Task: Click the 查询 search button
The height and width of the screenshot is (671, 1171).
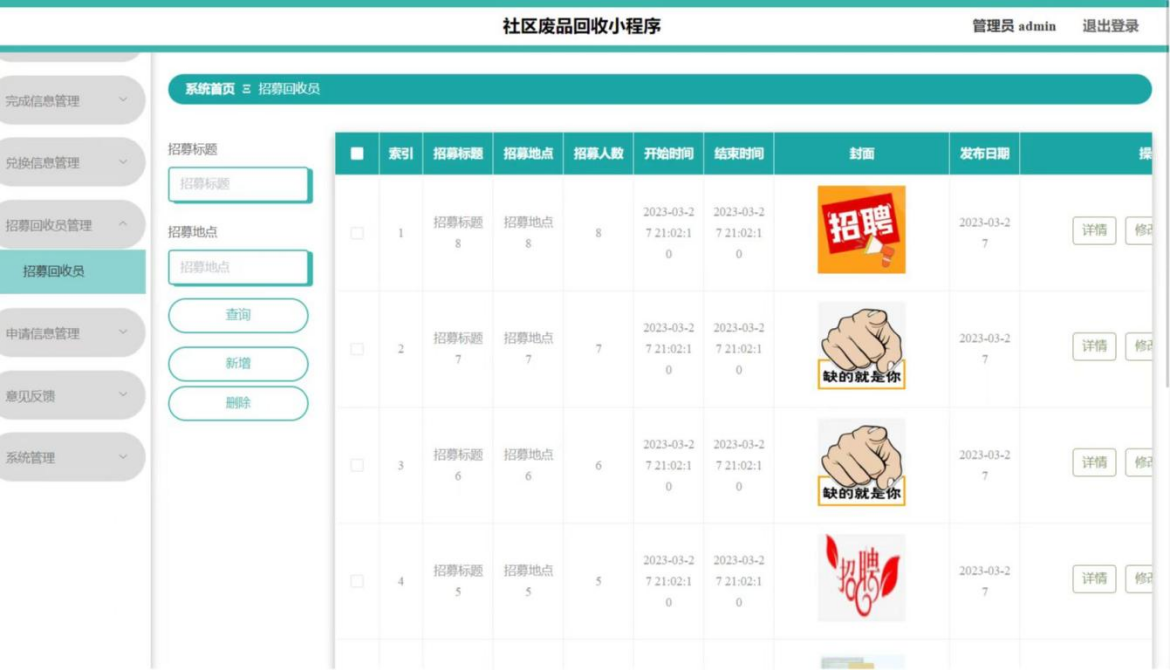Action: 238,315
